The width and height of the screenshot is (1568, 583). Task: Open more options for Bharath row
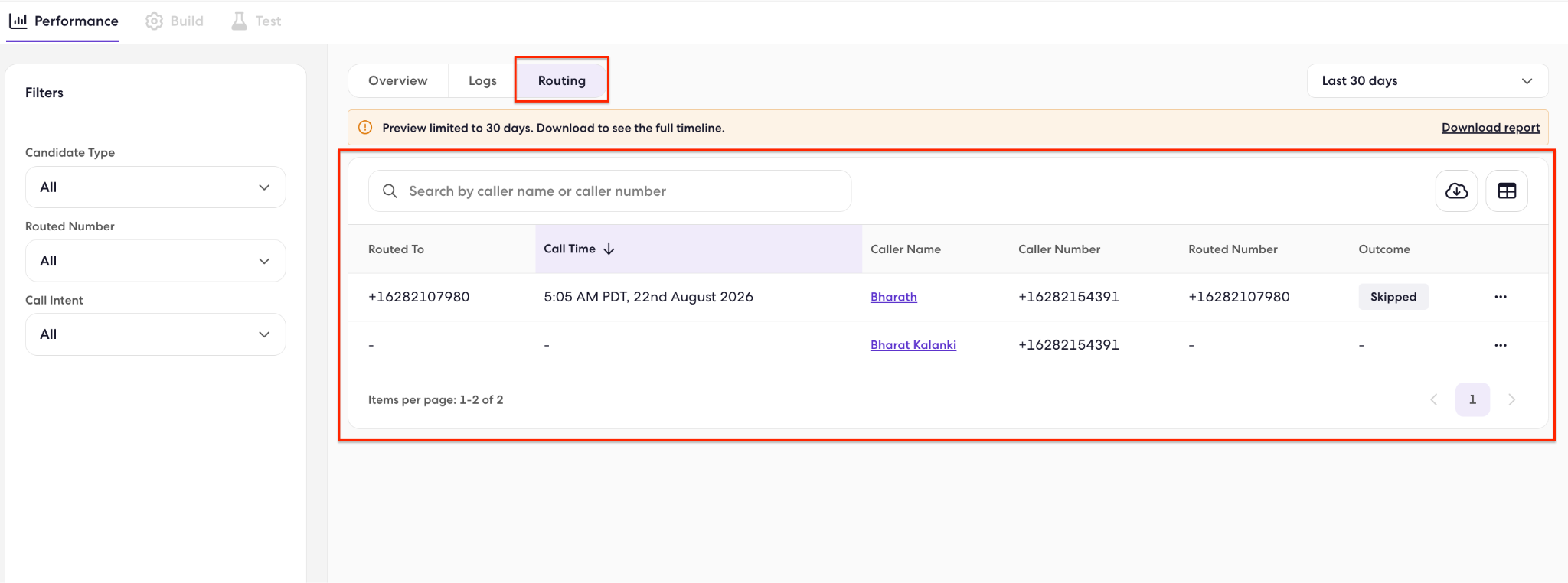(1501, 297)
